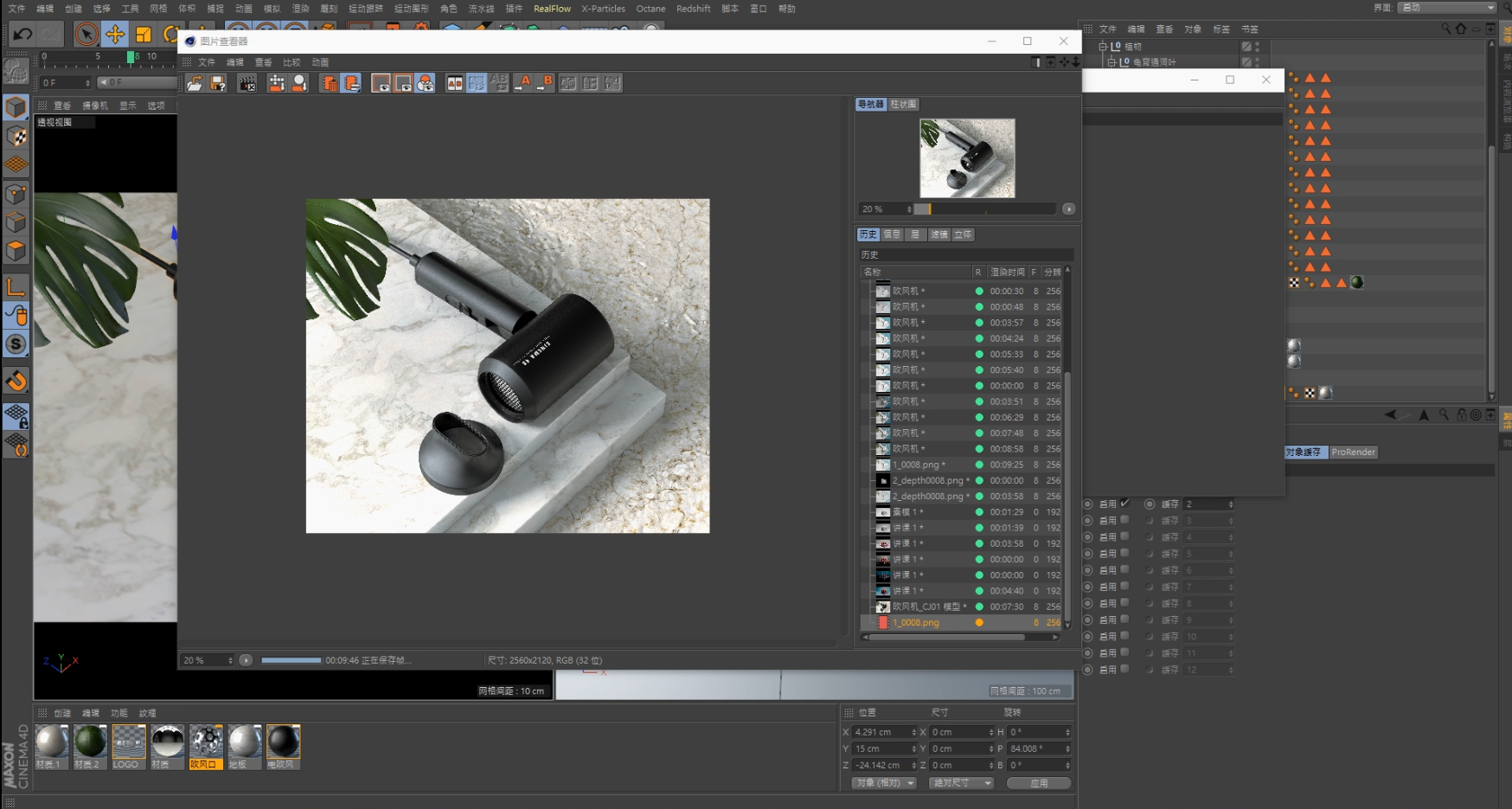Click the navigator 20 % zoom stepper
1512x809 pixels.
(909, 209)
